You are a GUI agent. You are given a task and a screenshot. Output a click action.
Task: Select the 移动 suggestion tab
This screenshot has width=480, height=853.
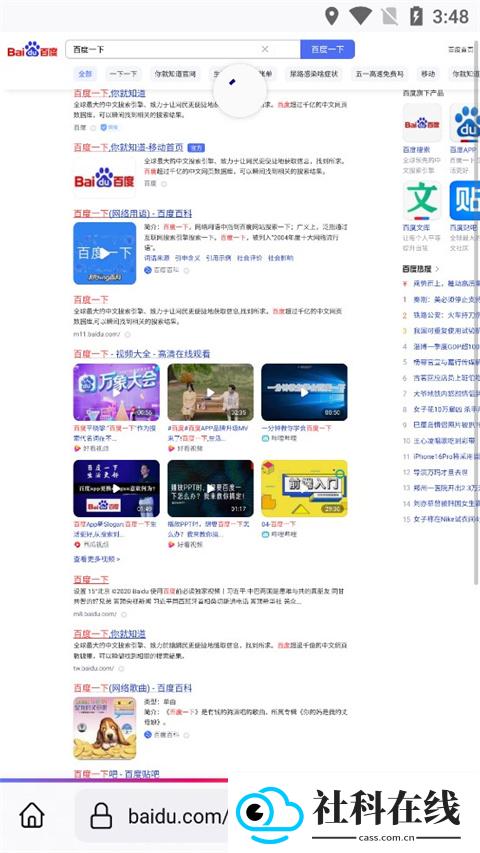point(428,73)
